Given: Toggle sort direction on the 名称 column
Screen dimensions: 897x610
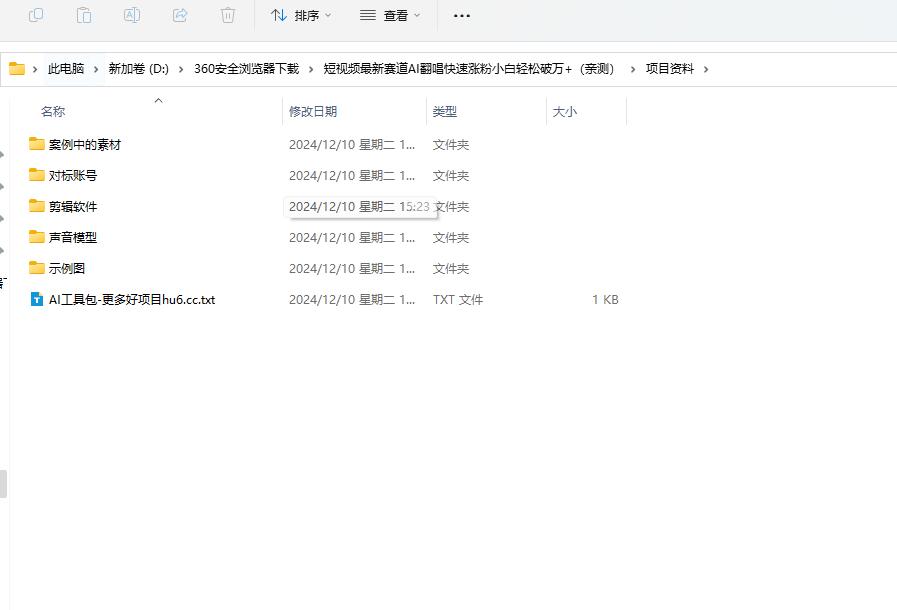Looking at the screenshot, I should [x=159, y=100].
